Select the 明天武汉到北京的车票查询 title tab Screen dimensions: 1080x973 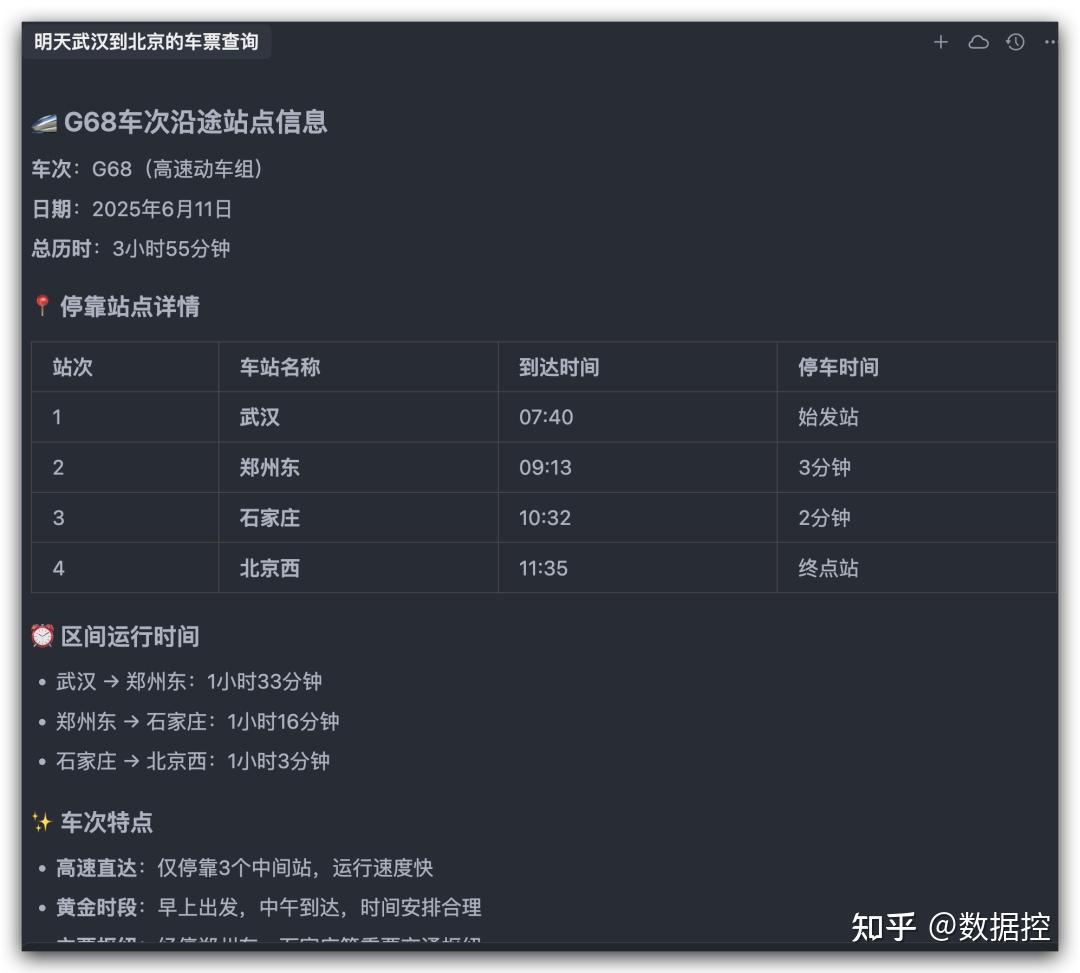click(146, 42)
